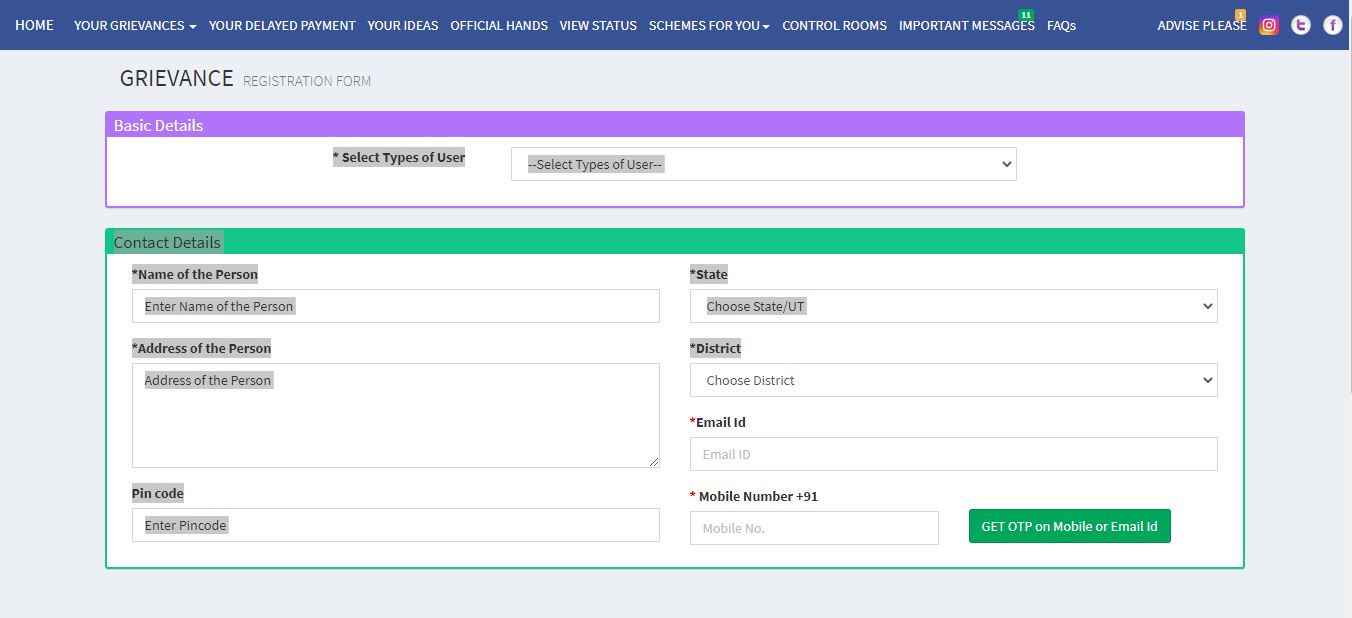This screenshot has width=1352, height=618.
Task: Navigate to CONTROL ROOMS
Action: [834, 25]
